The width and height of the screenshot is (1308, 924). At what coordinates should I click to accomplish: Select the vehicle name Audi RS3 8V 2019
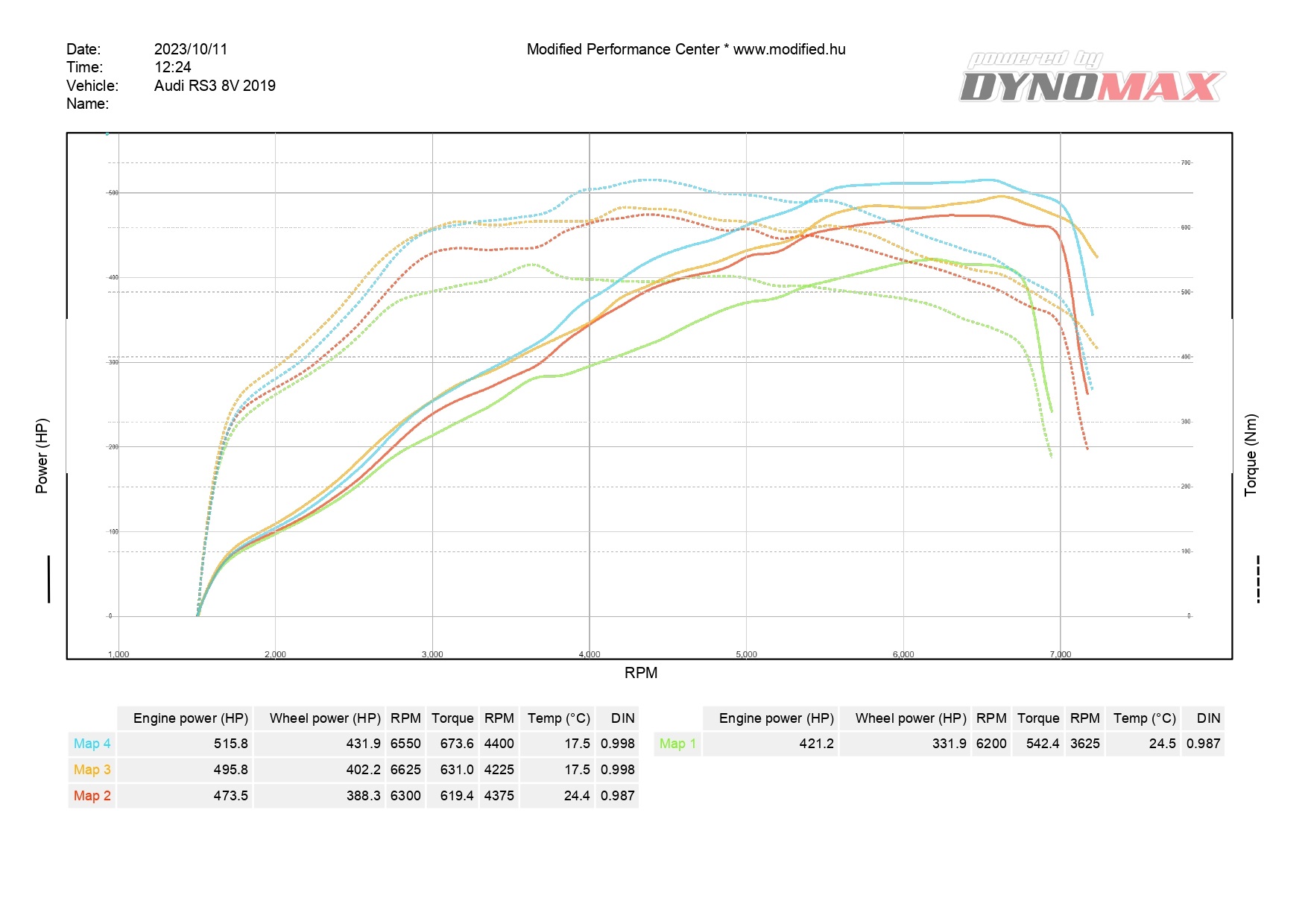coord(215,86)
